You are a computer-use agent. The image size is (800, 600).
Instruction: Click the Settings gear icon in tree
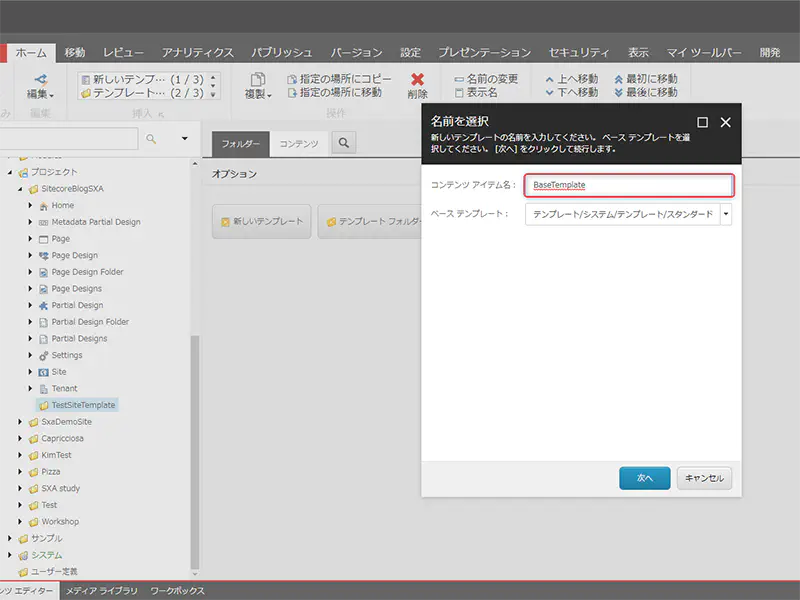(43, 356)
